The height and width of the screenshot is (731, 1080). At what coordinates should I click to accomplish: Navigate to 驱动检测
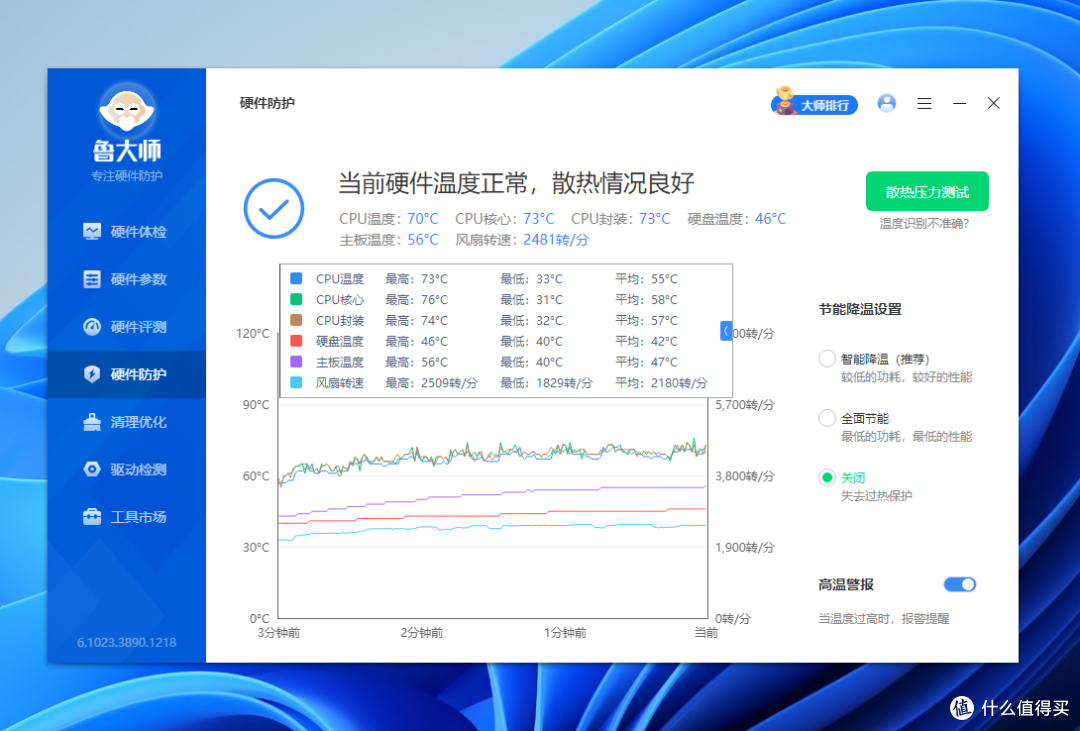[127, 469]
